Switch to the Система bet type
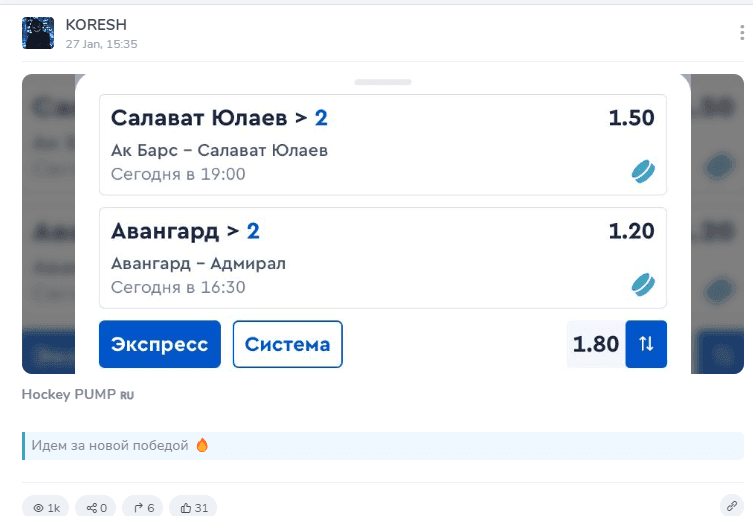This screenshot has width=753, height=516. 288,344
